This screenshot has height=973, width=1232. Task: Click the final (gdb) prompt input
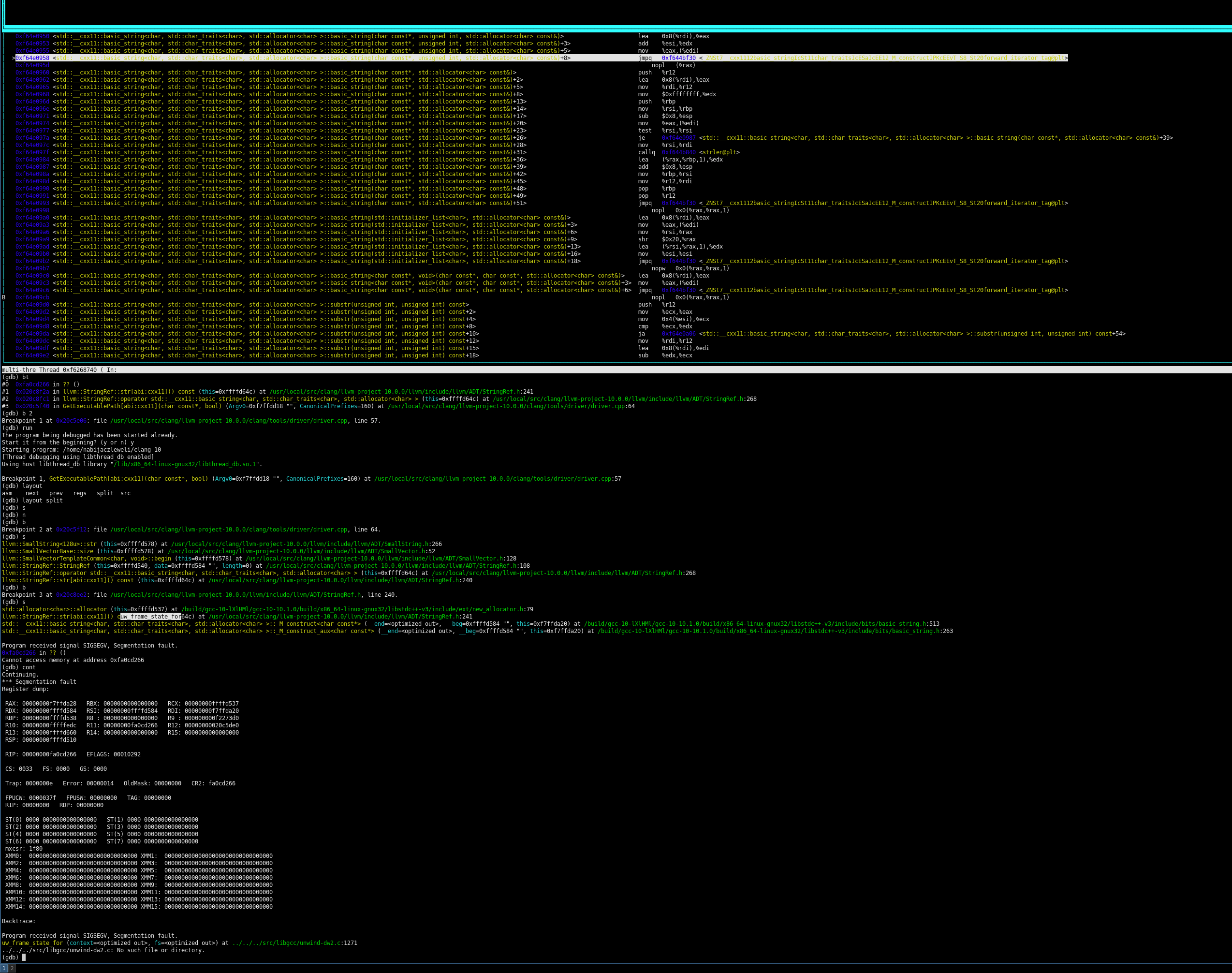pos(24,958)
